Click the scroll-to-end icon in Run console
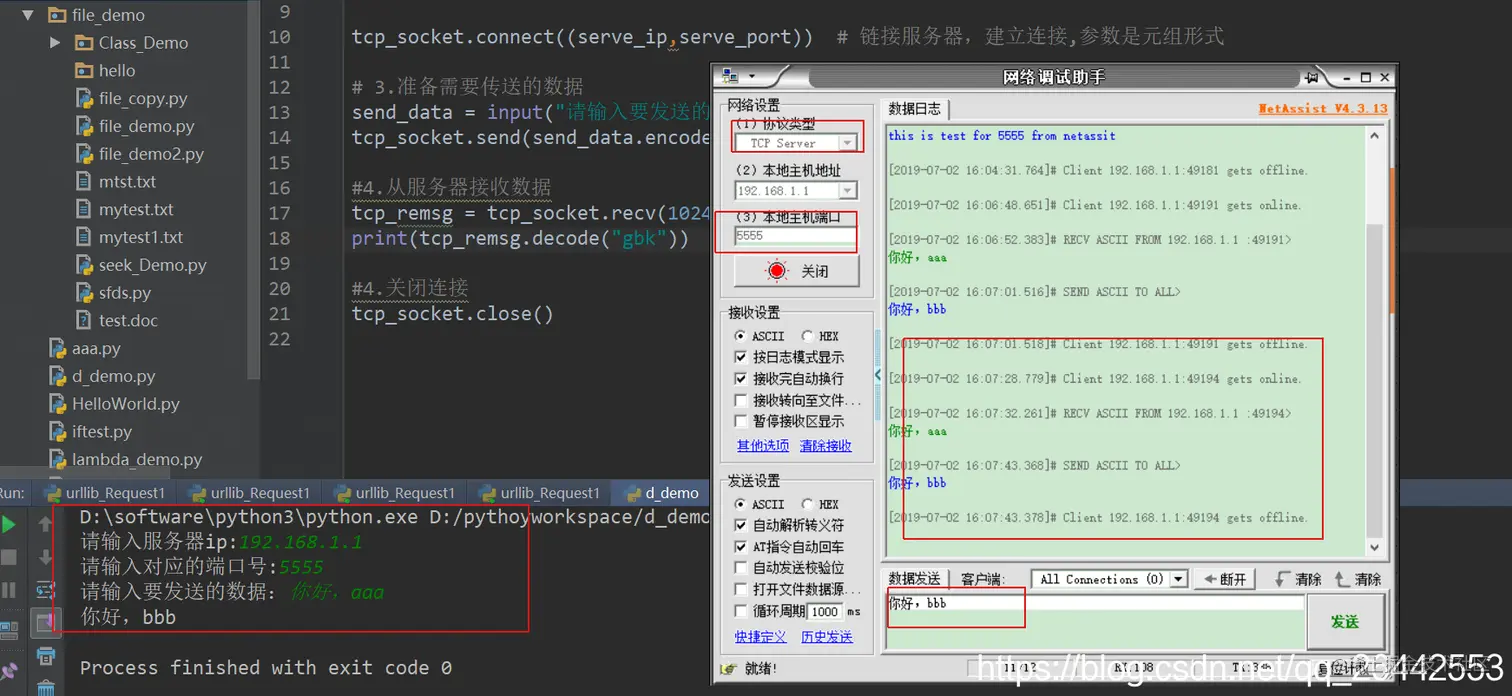The image size is (1512, 696). (45, 623)
